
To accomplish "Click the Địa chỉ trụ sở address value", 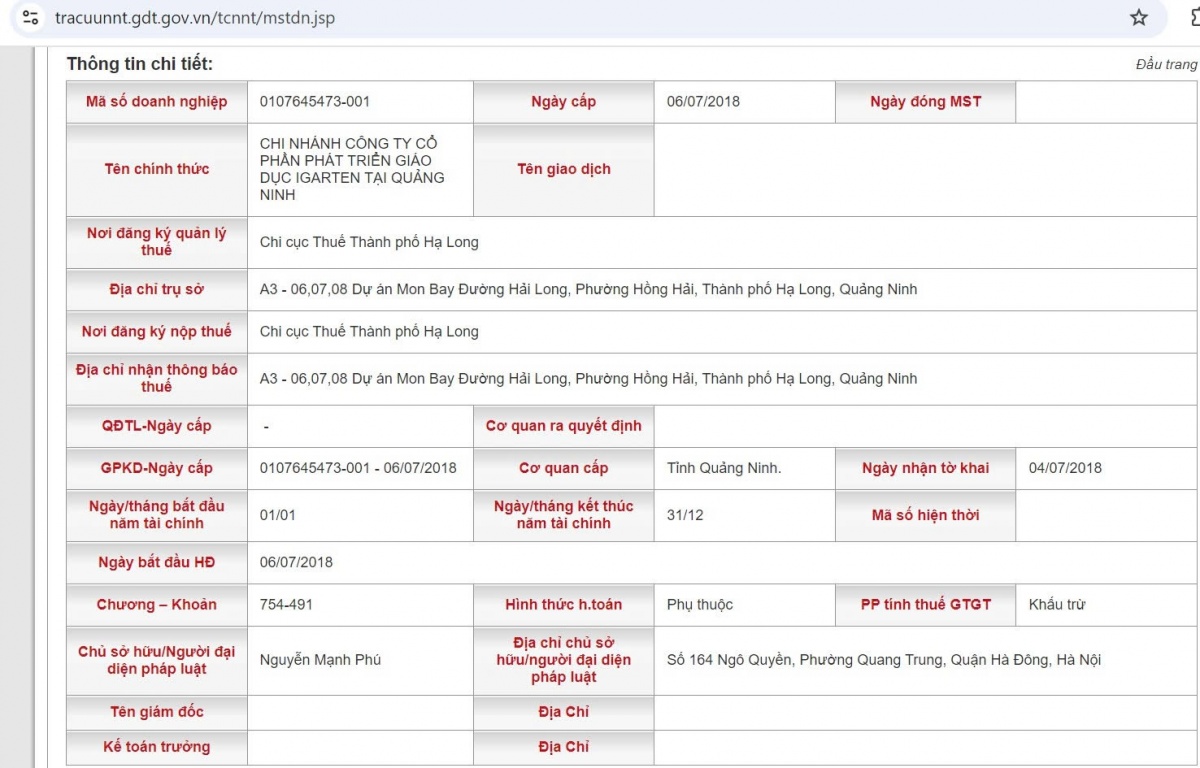I will (588, 289).
